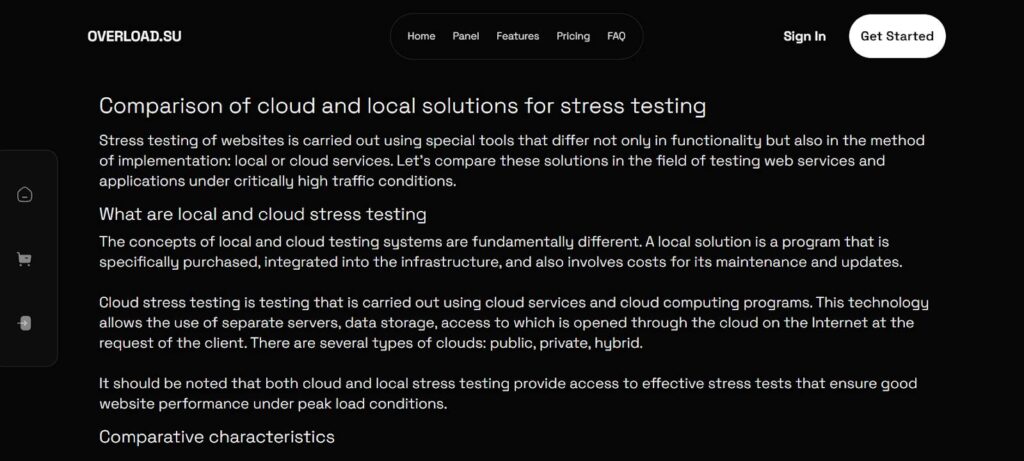This screenshot has height=461, width=1024.
Task: Go to the OVERLOAD.SU logo
Action: pyautogui.click(x=135, y=37)
